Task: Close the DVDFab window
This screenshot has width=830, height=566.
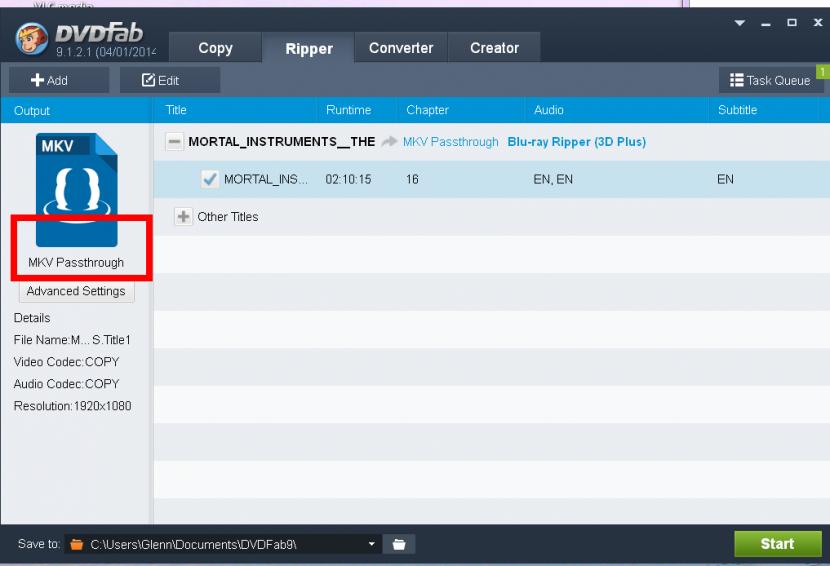Action: pos(818,22)
